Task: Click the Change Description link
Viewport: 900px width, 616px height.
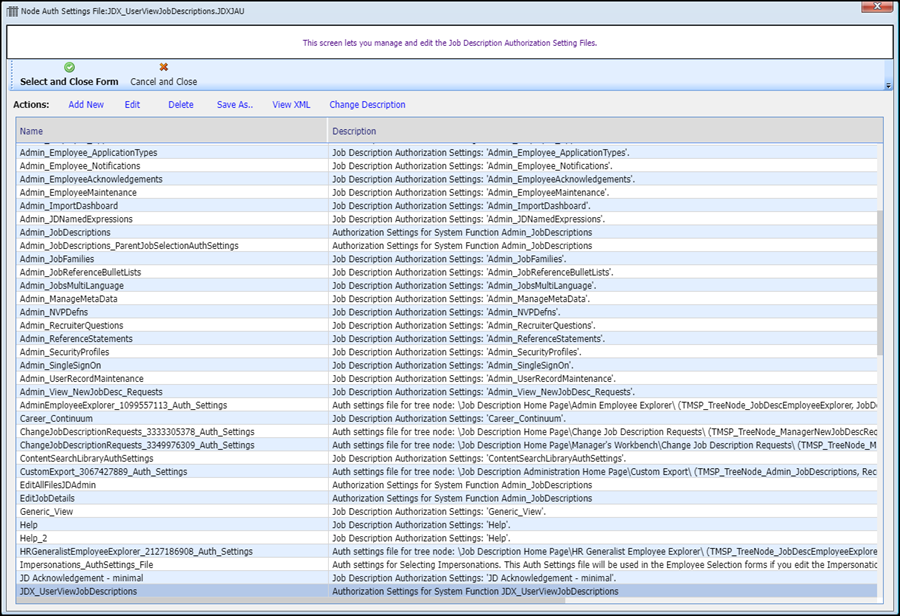Action: click(367, 104)
